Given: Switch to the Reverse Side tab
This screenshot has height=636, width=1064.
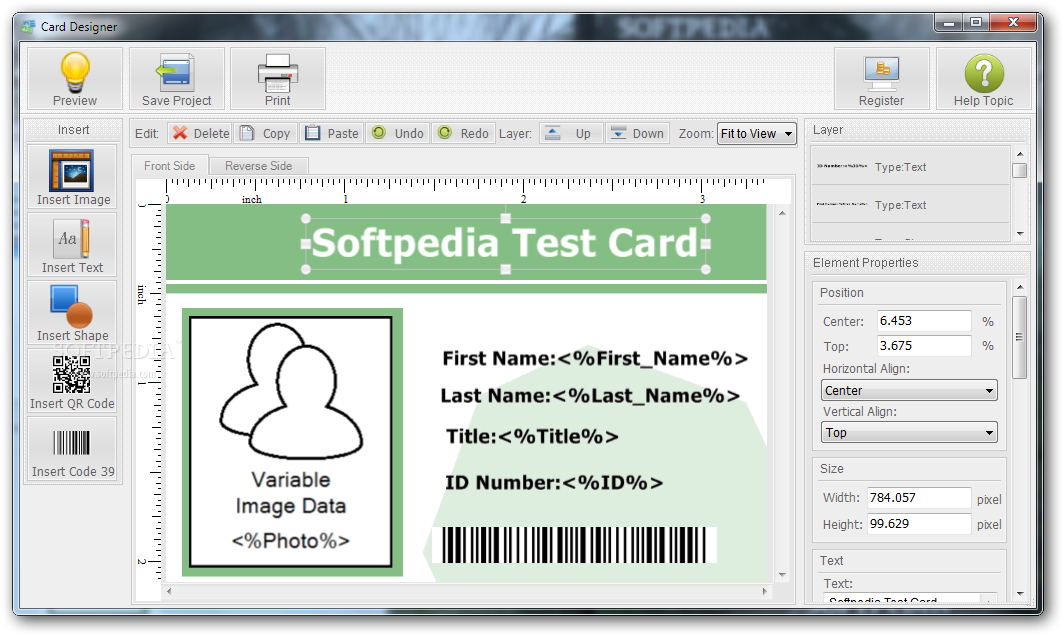Looking at the screenshot, I should [x=259, y=166].
